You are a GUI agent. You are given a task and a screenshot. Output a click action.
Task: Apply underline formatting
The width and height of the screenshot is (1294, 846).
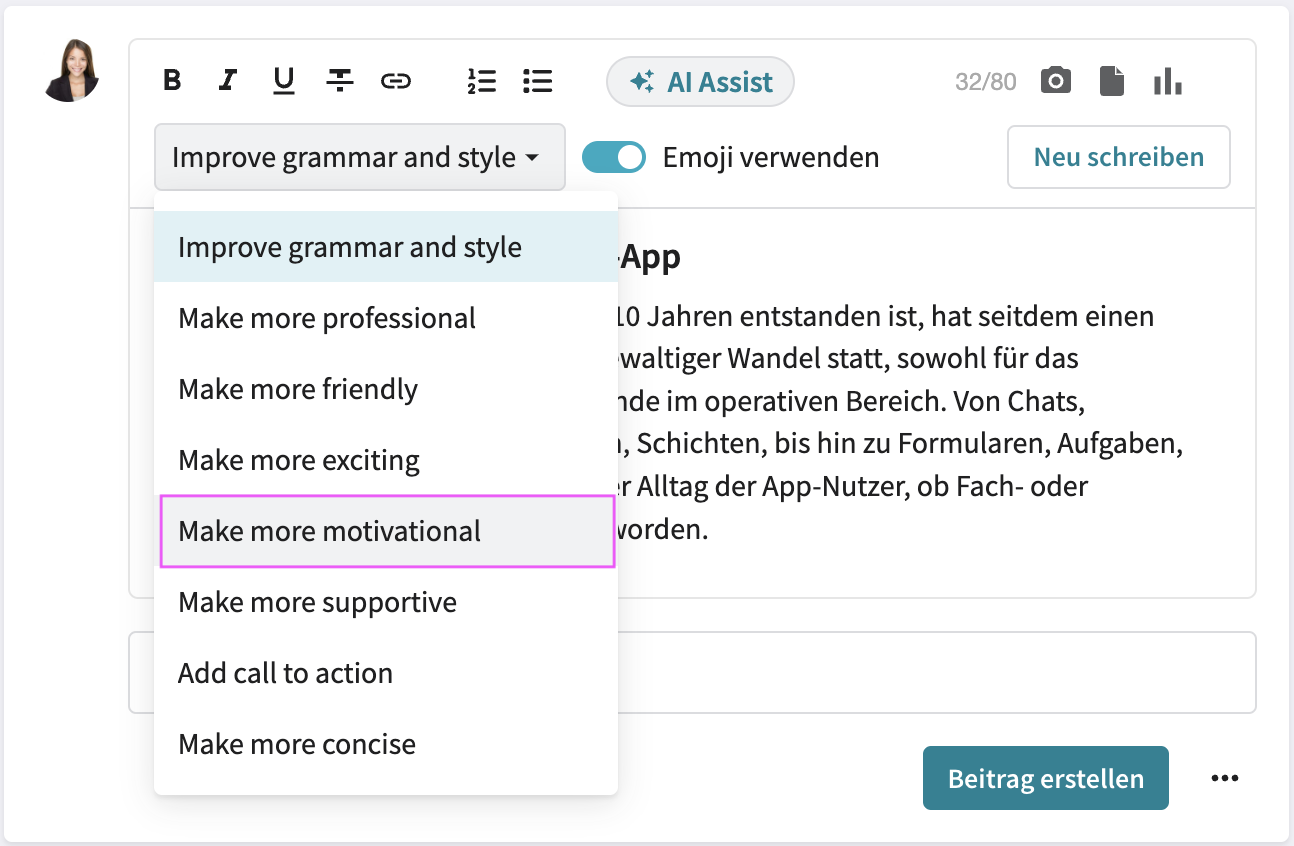coord(283,81)
